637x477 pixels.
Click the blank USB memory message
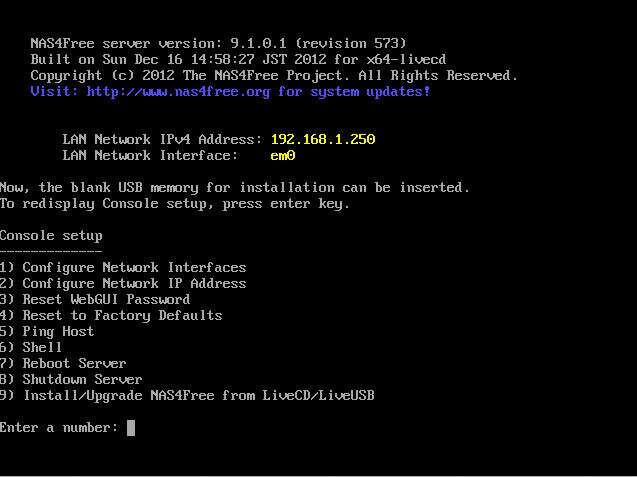pos(234,187)
